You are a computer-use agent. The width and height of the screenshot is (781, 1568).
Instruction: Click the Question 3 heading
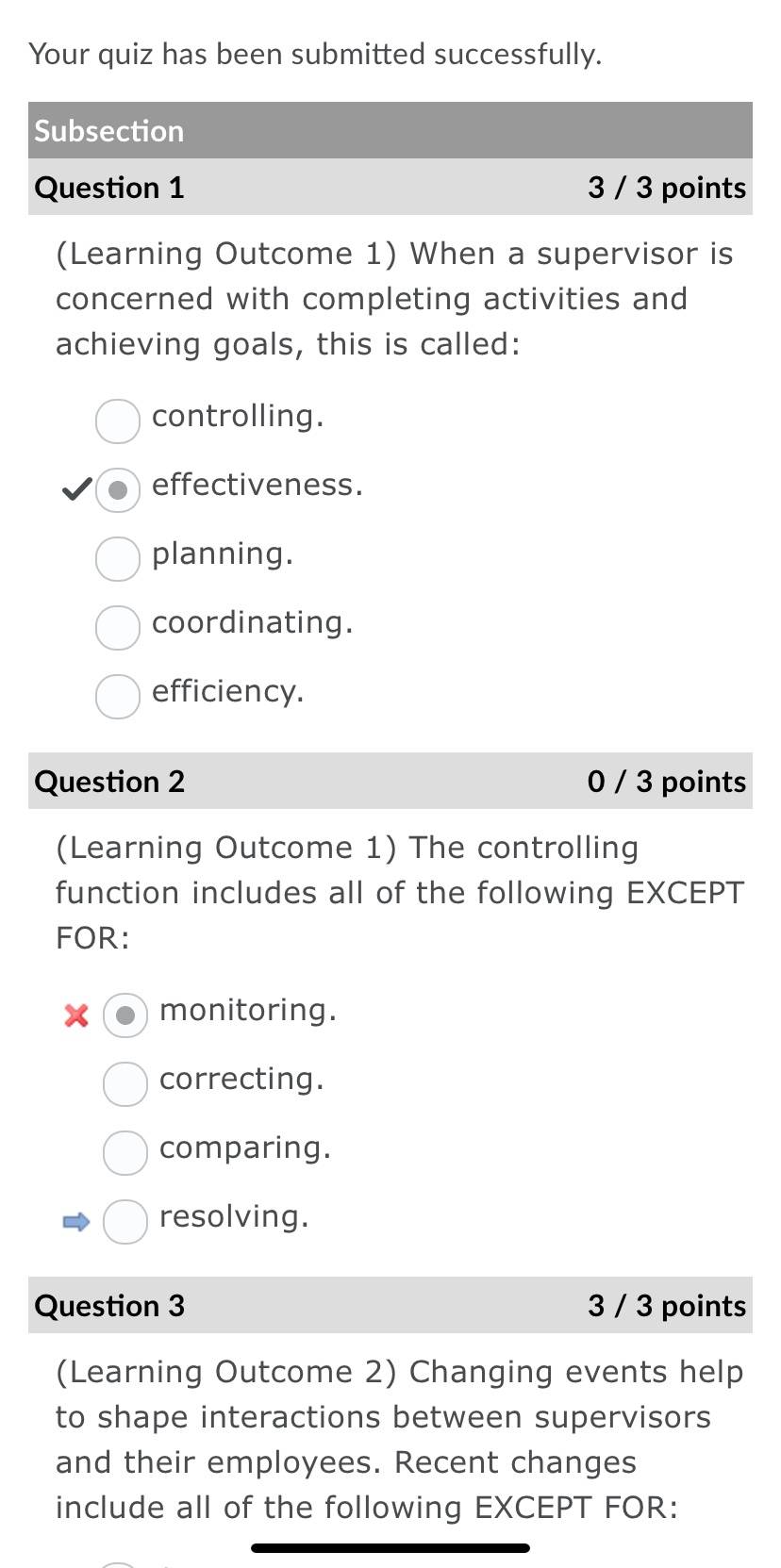109,1306
